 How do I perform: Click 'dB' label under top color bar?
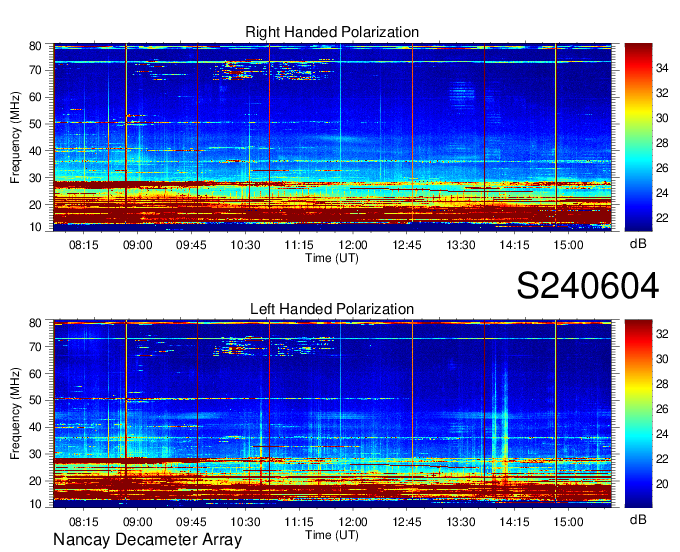(x=638, y=244)
